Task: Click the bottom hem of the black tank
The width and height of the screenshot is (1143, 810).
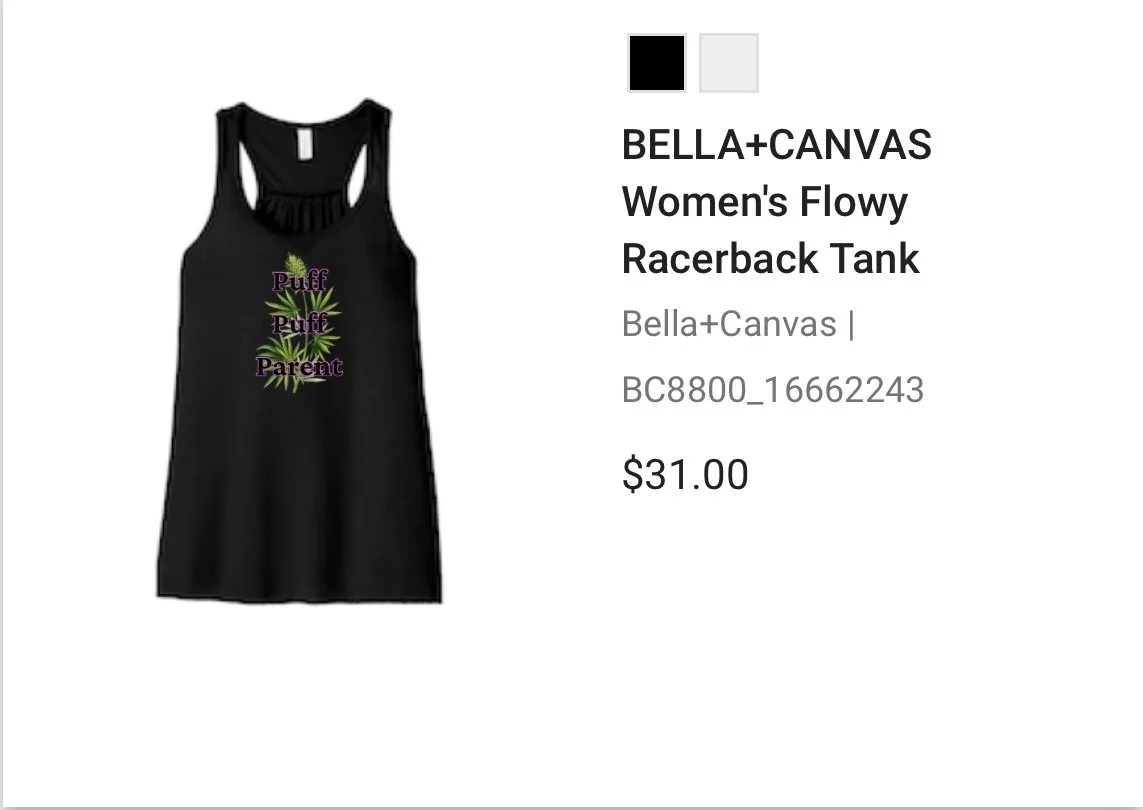Action: pos(299,592)
